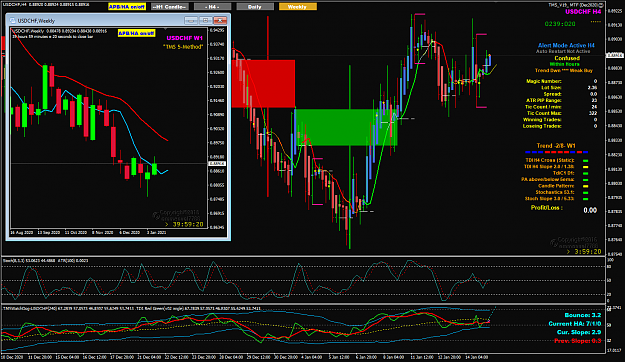
Task: Click the Auto Restart Not Active text
Action: point(563,51)
